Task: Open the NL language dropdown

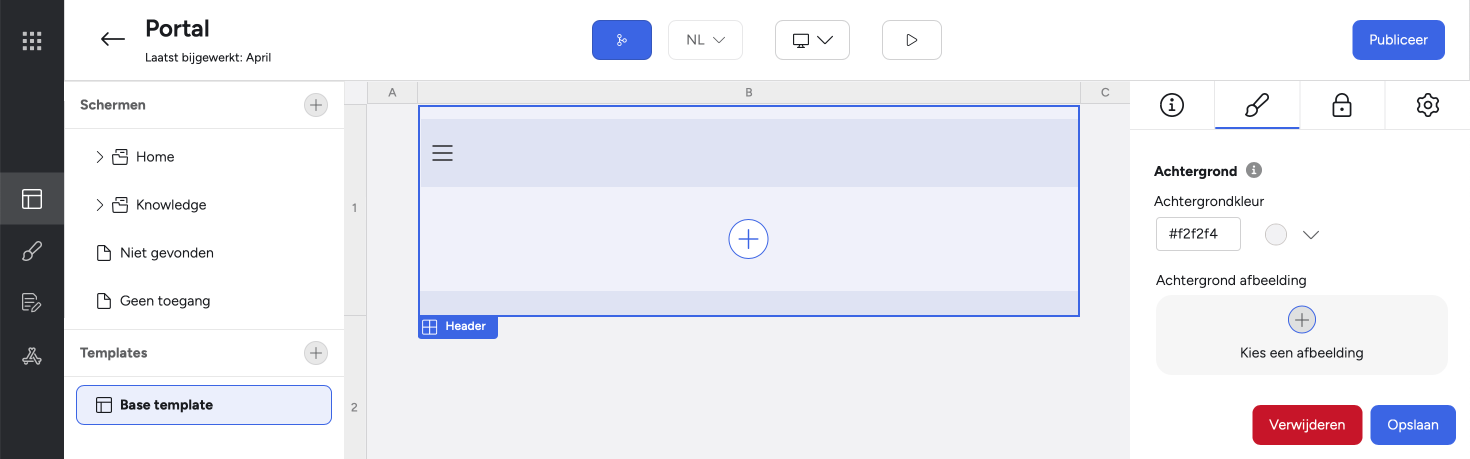Action: coord(705,40)
